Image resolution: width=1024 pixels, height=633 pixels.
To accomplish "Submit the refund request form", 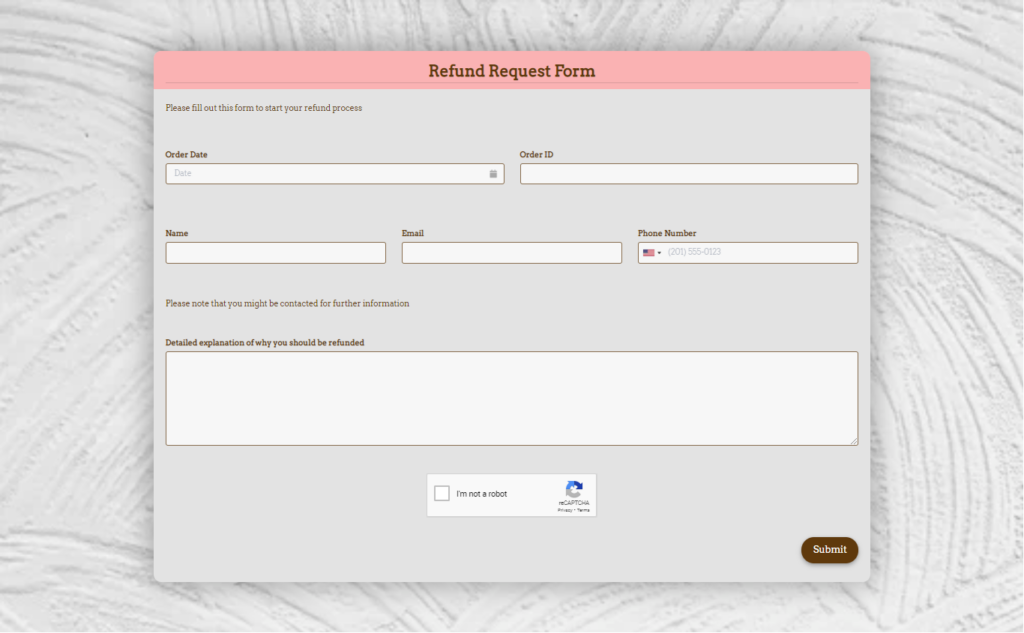I will coord(829,550).
